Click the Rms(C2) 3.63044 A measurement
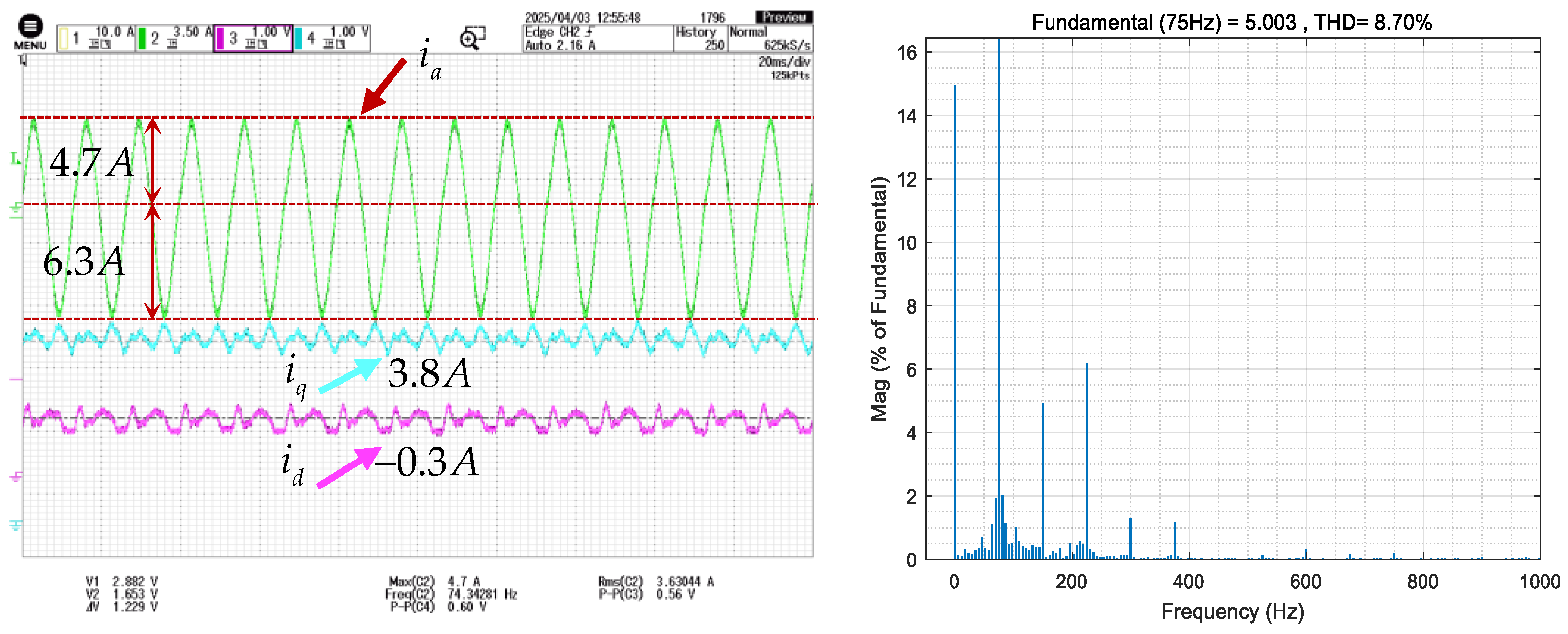1568x634 pixels. pos(656,582)
